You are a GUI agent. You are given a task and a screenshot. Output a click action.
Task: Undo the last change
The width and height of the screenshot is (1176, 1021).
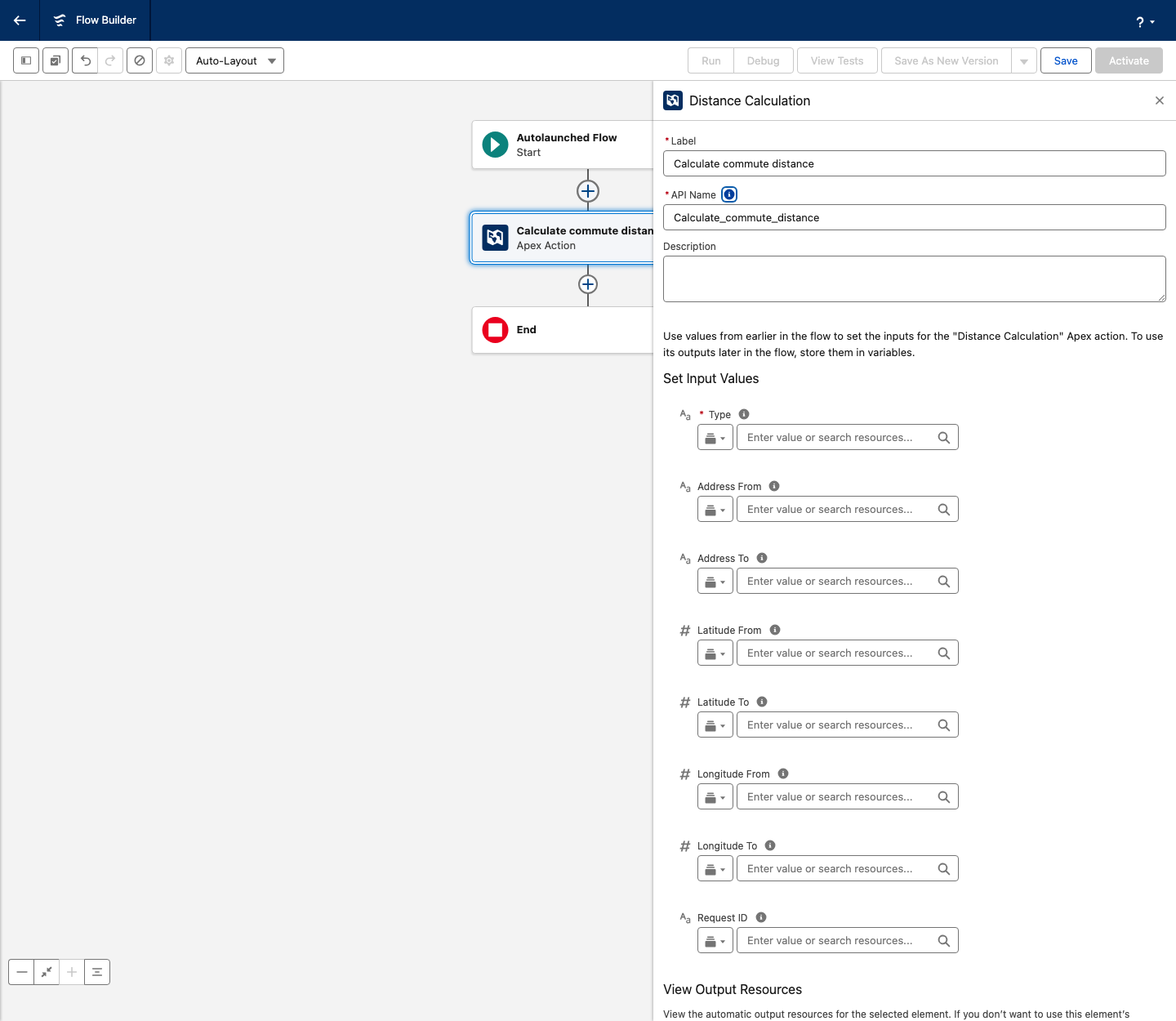click(x=85, y=60)
